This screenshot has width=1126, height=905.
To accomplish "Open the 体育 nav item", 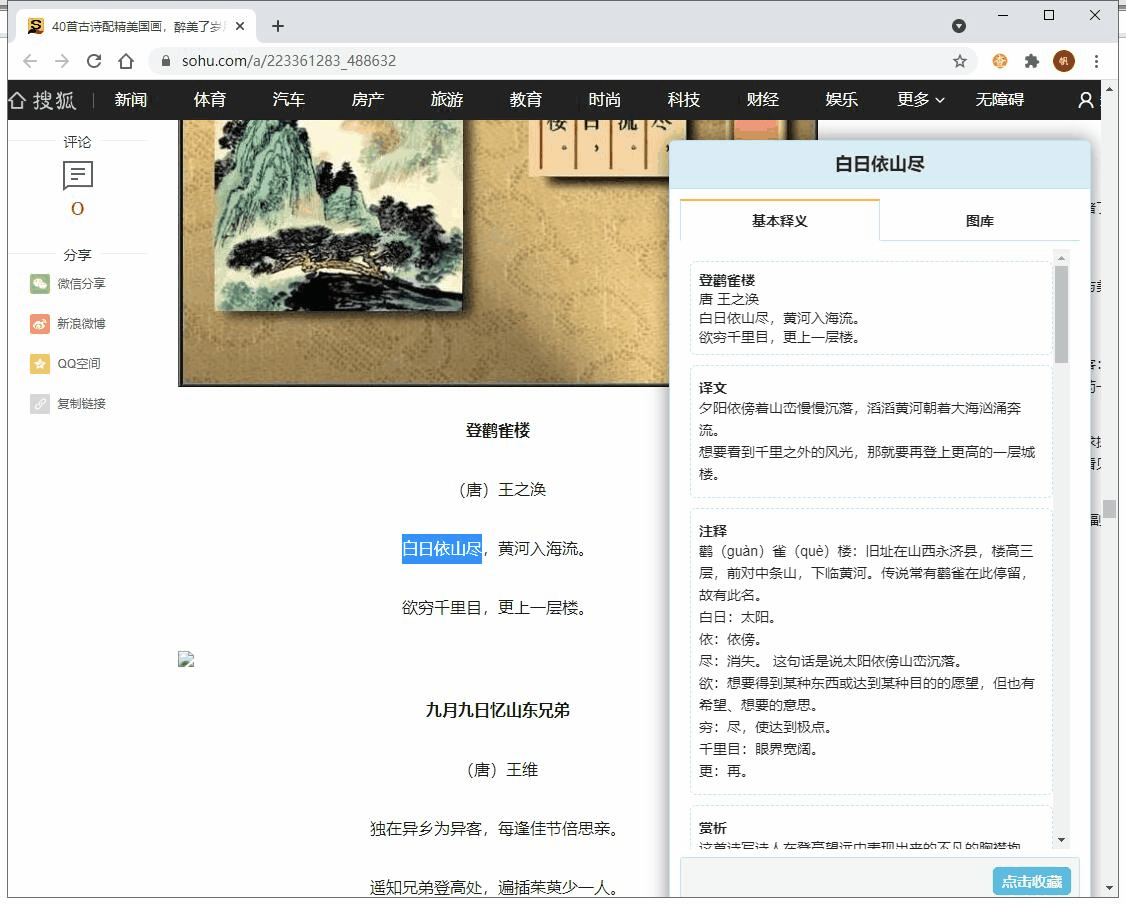I will (x=210, y=100).
